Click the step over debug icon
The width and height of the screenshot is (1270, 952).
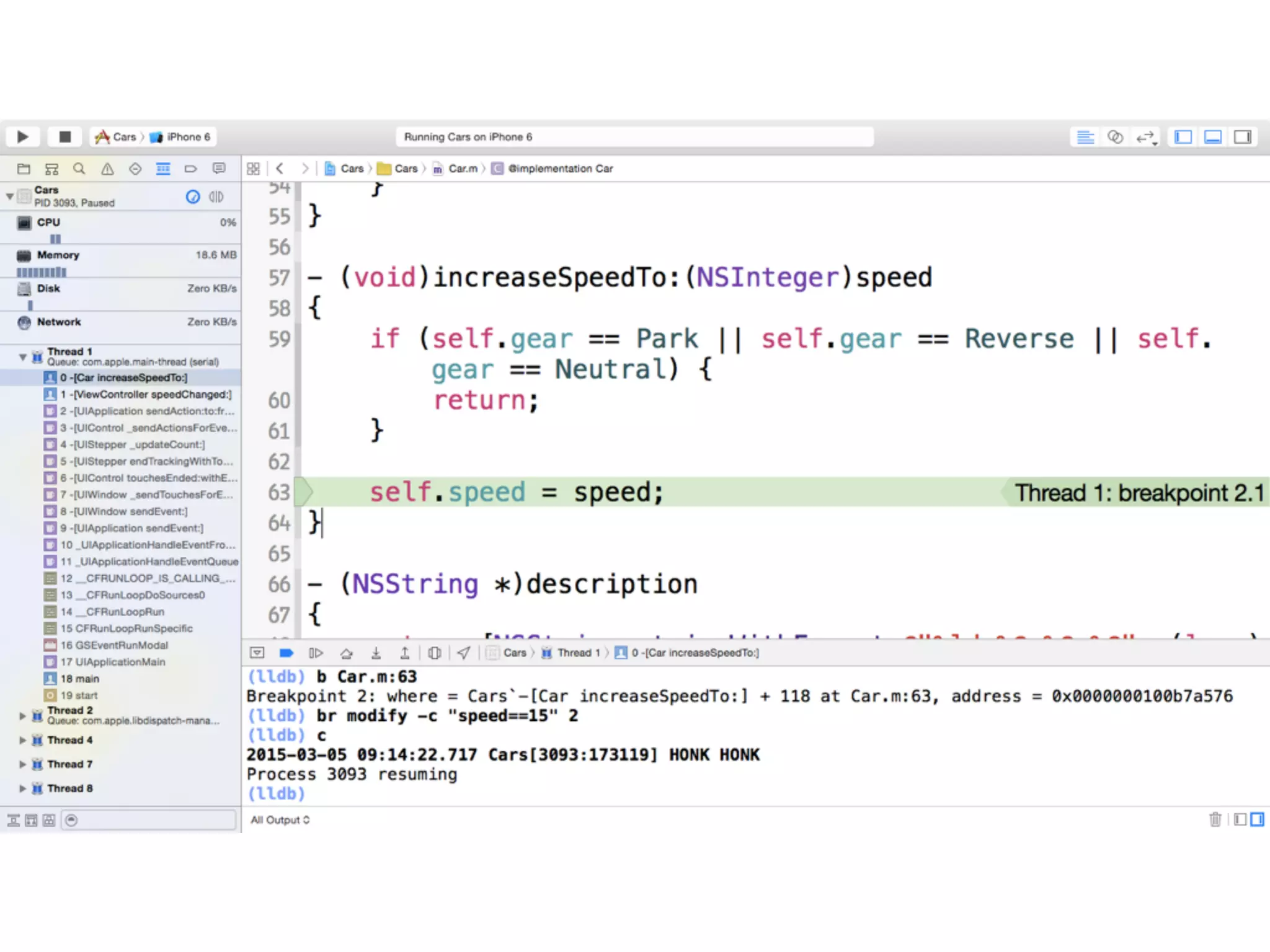(346, 653)
